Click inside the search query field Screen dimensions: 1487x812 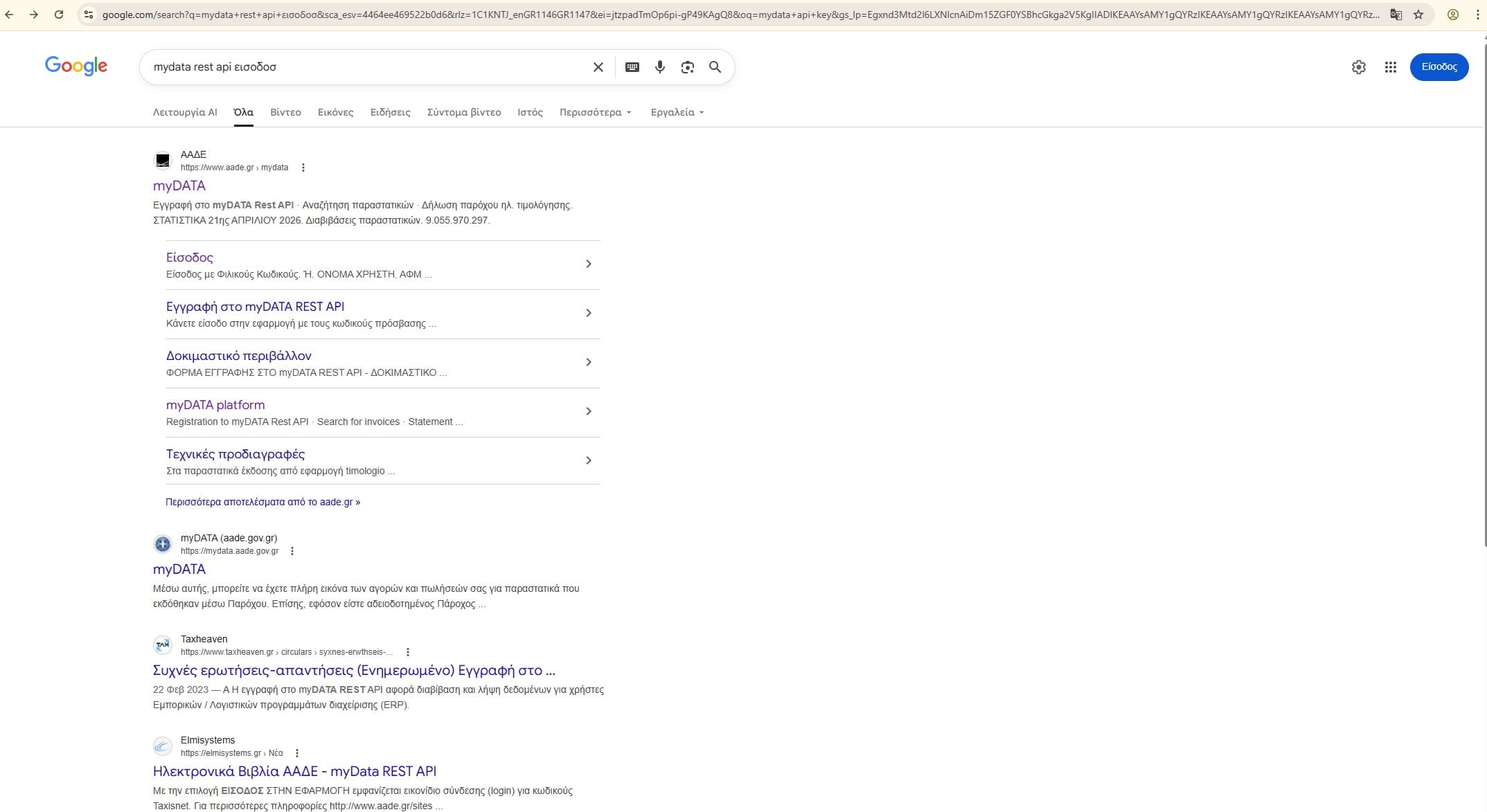tap(367, 67)
